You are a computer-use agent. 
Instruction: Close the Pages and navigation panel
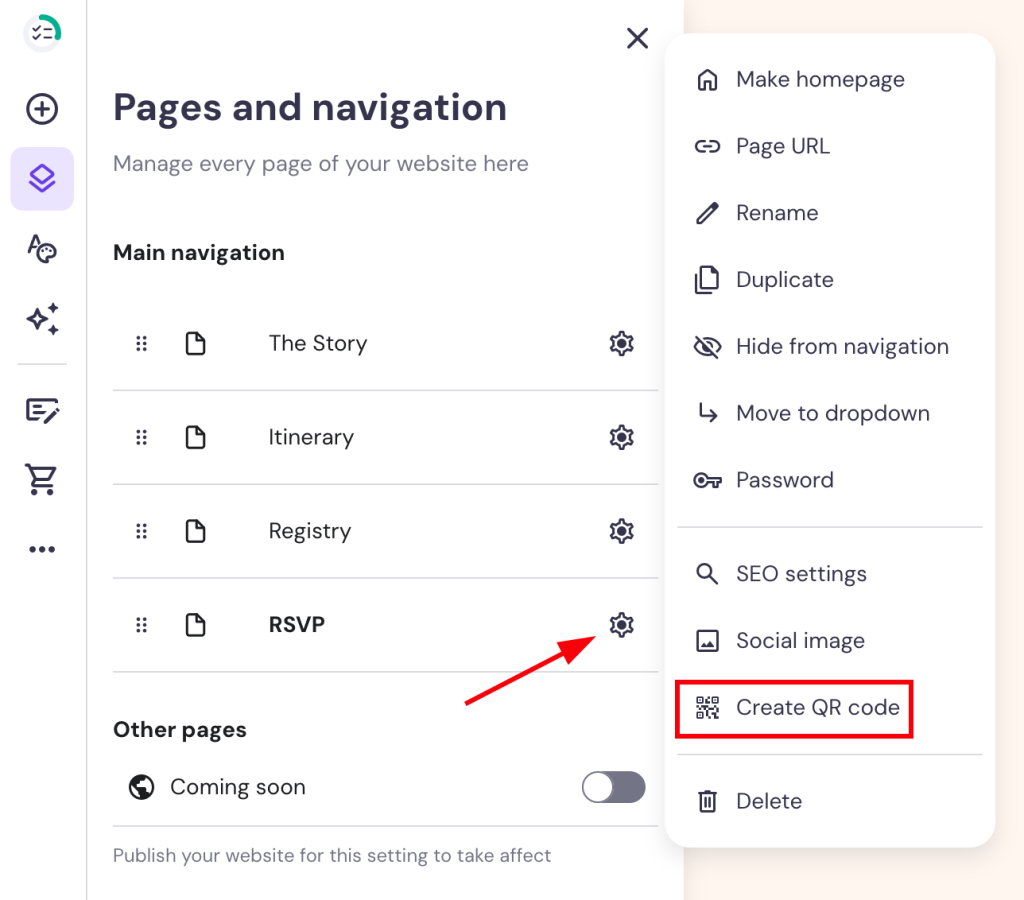click(x=637, y=38)
